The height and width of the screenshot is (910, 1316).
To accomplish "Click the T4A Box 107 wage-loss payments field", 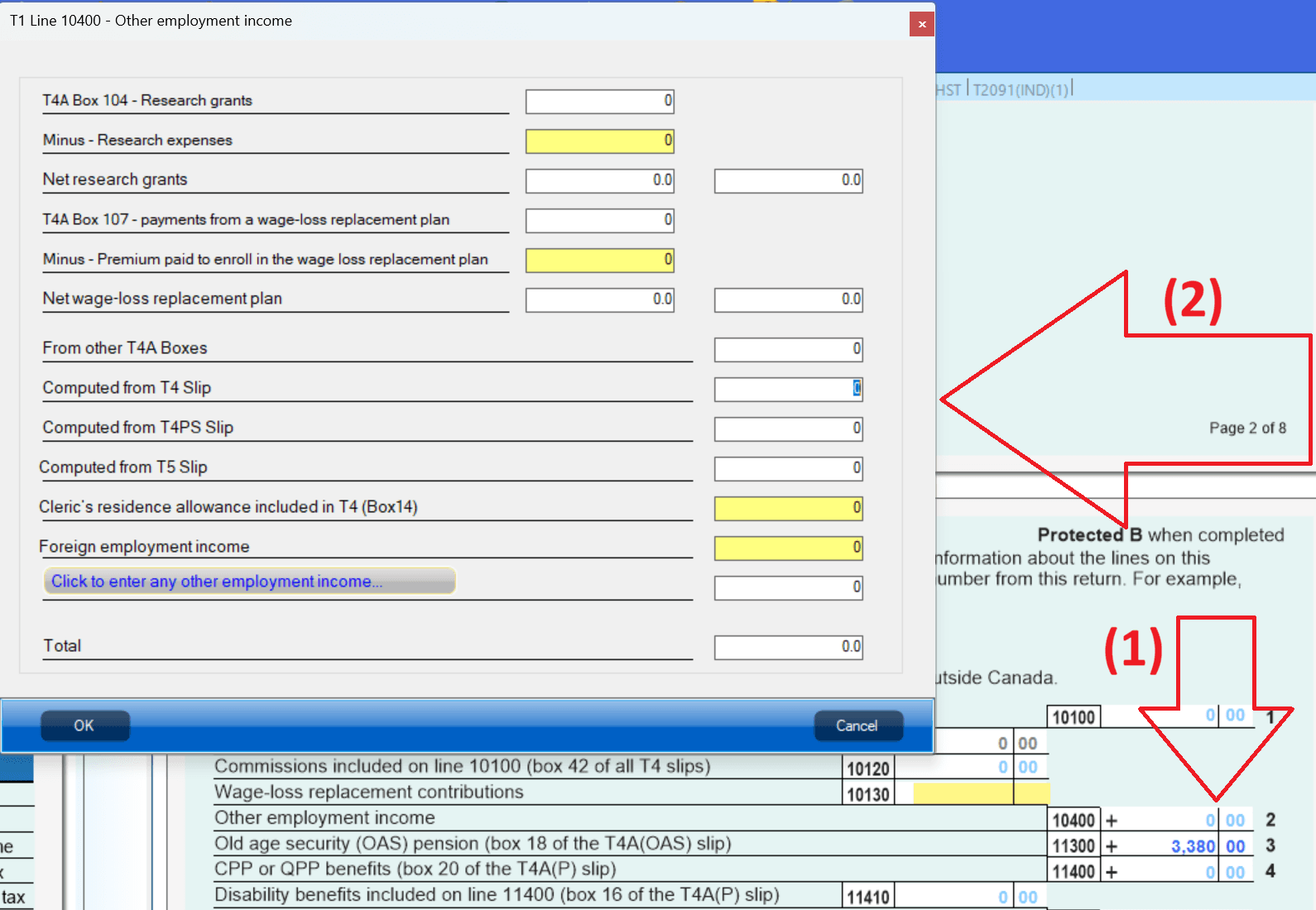I will pyautogui.click(x=600, y=220).
